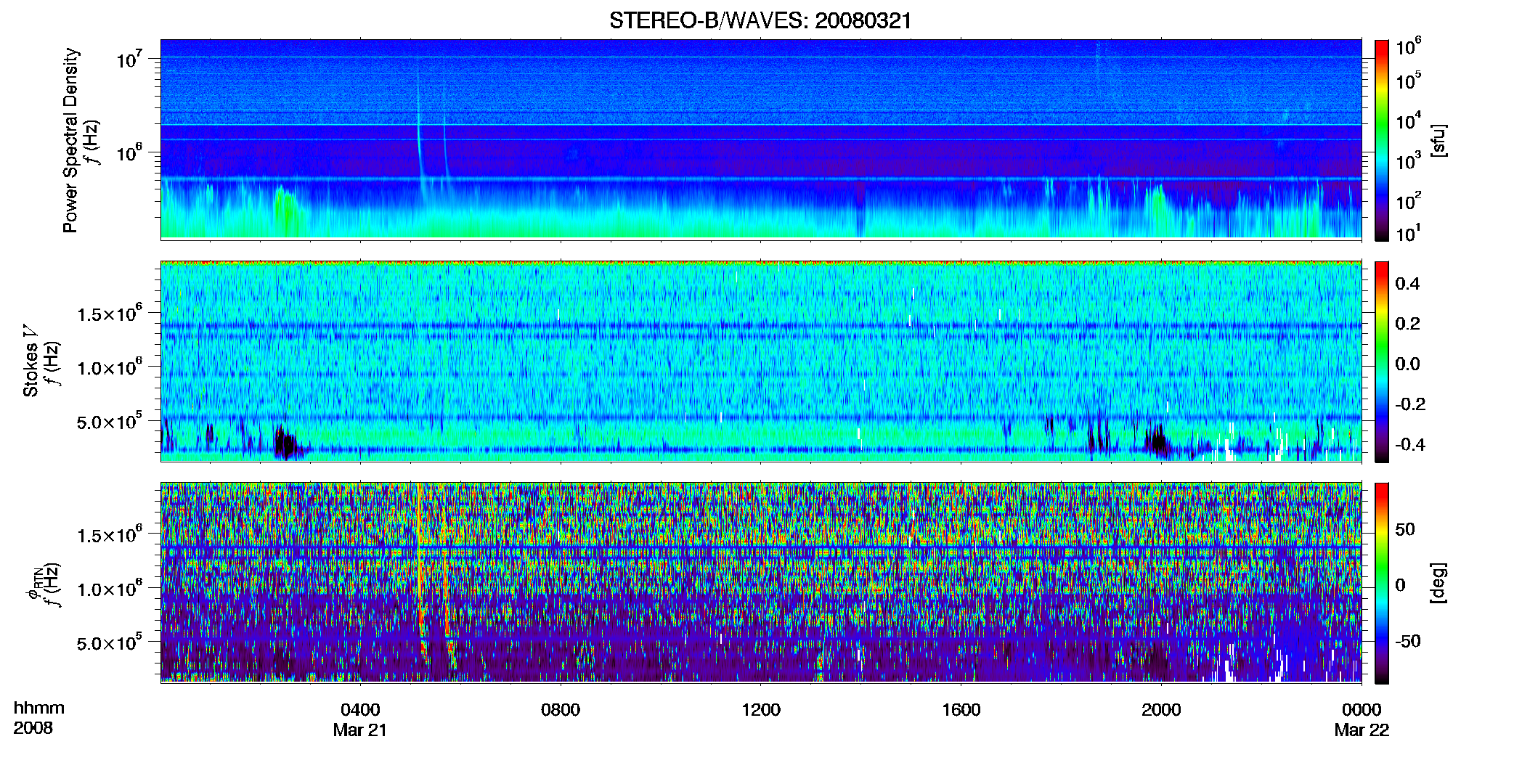Click the 10¹ label on the sfu color bar

[x=1408, y=233]
